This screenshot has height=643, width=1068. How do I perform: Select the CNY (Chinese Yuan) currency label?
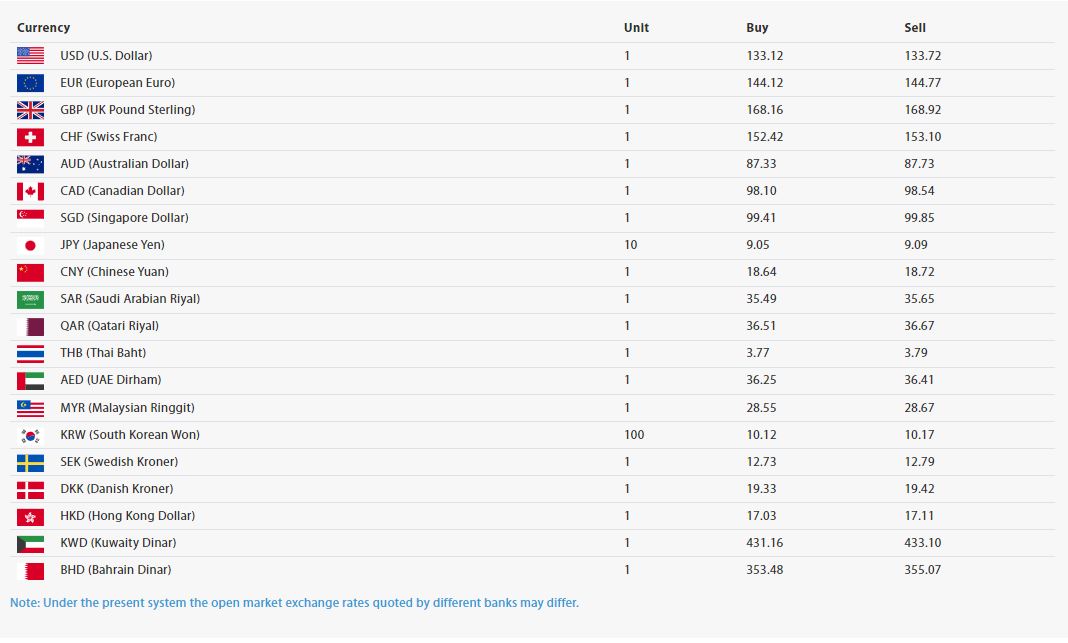pyautogui.click(x=114, y=272)
